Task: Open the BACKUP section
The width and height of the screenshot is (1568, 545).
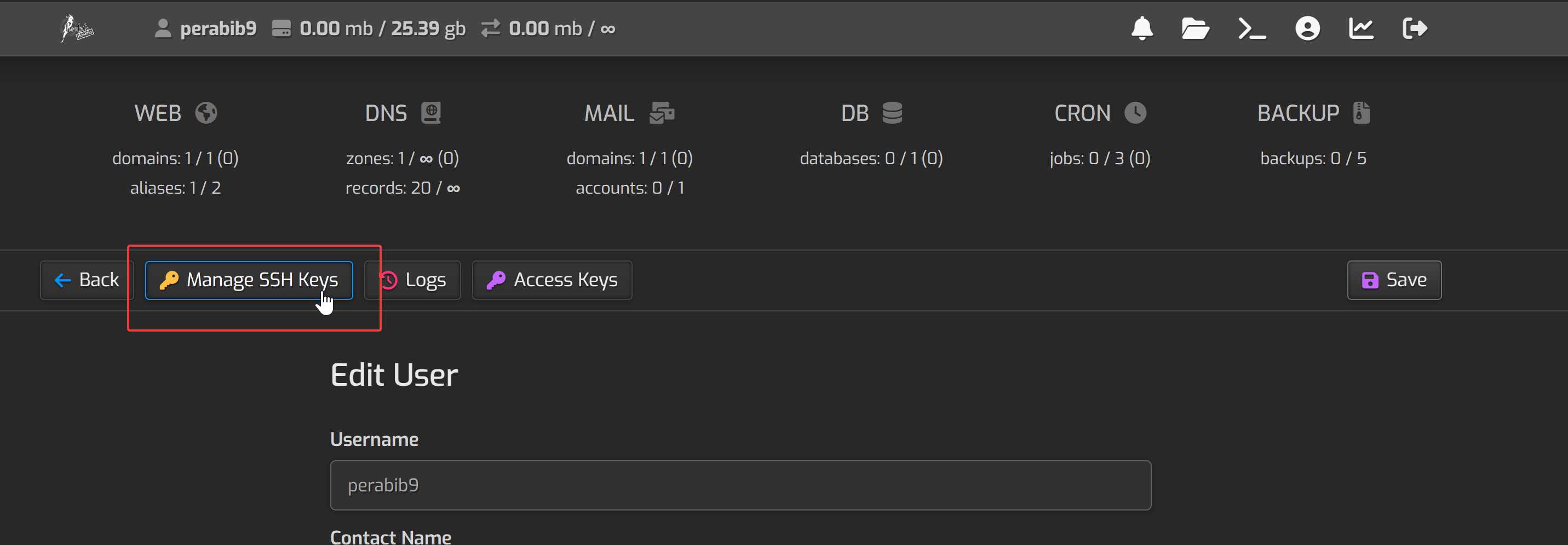Action: pyautogui.click(x=1313, y=113)
